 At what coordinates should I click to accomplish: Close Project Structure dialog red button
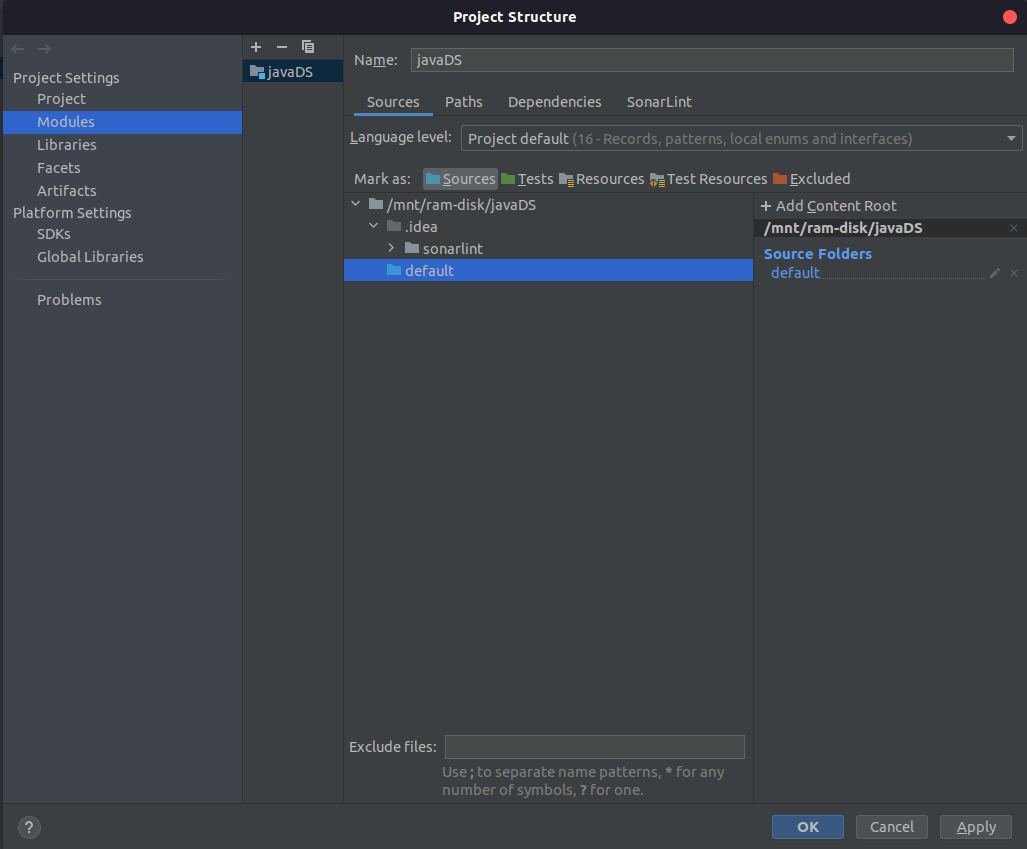pos(1010,17)
